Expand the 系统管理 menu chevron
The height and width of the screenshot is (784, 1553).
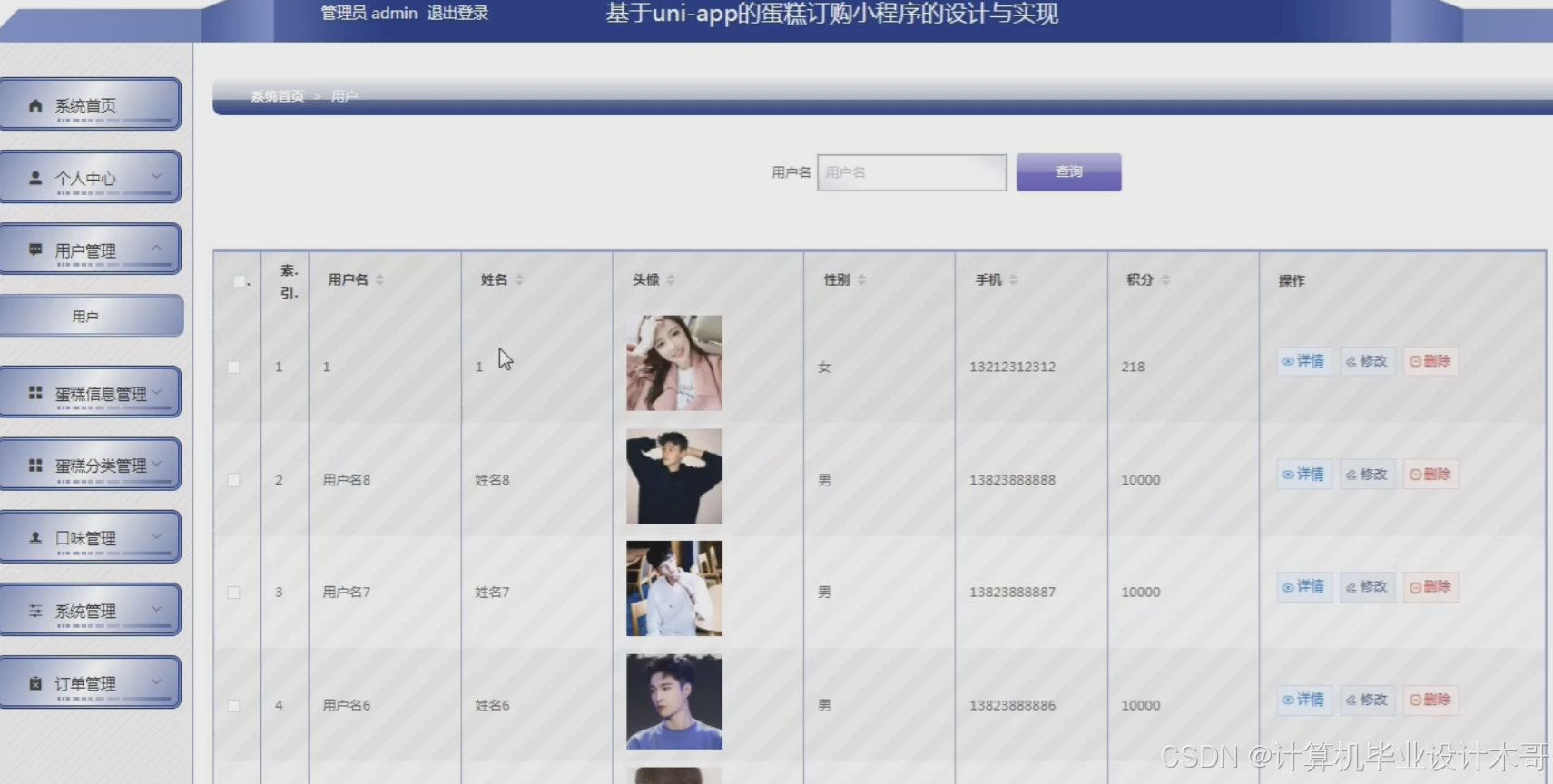click(156, 609)
